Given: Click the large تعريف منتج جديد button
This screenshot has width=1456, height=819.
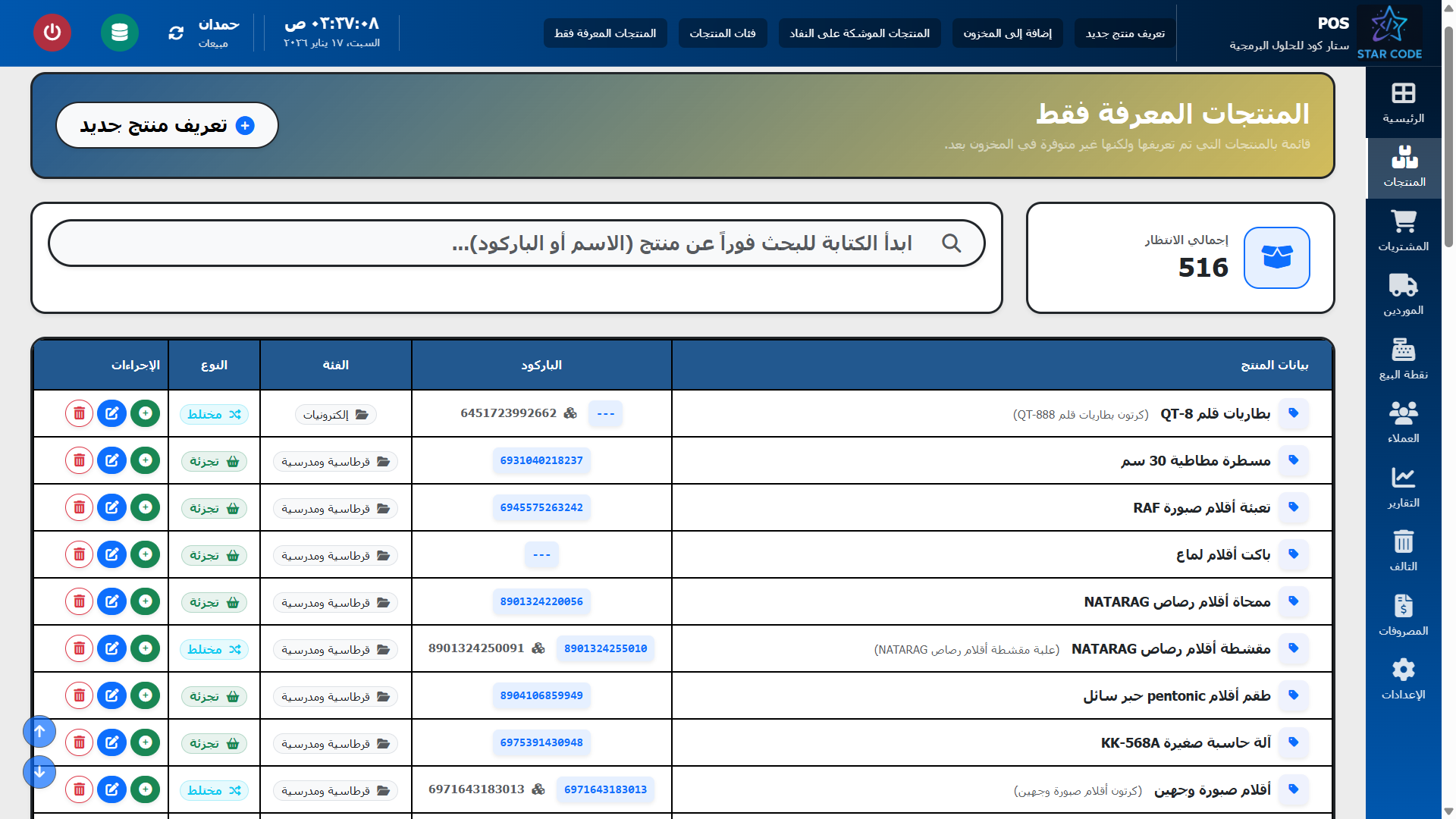Looking at the screenshot, I should (x=167, y=126).
